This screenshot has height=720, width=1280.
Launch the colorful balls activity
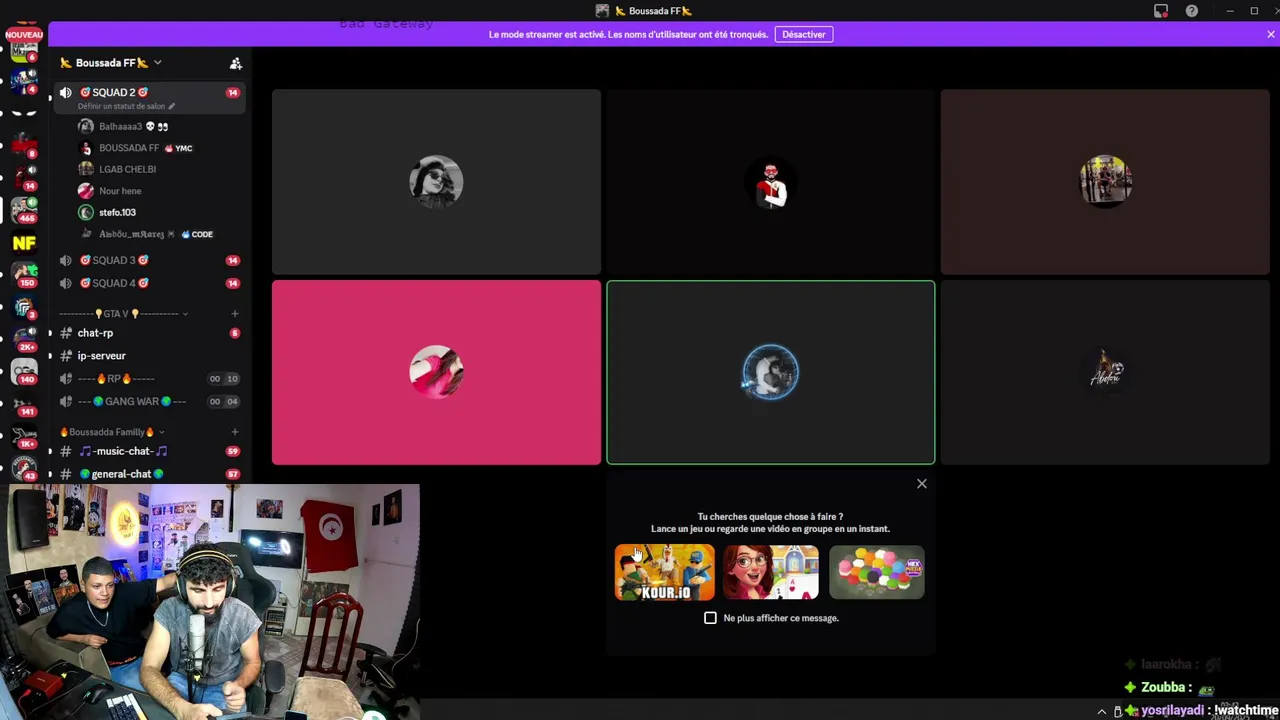pyautogui.click(x=877, y=572)
